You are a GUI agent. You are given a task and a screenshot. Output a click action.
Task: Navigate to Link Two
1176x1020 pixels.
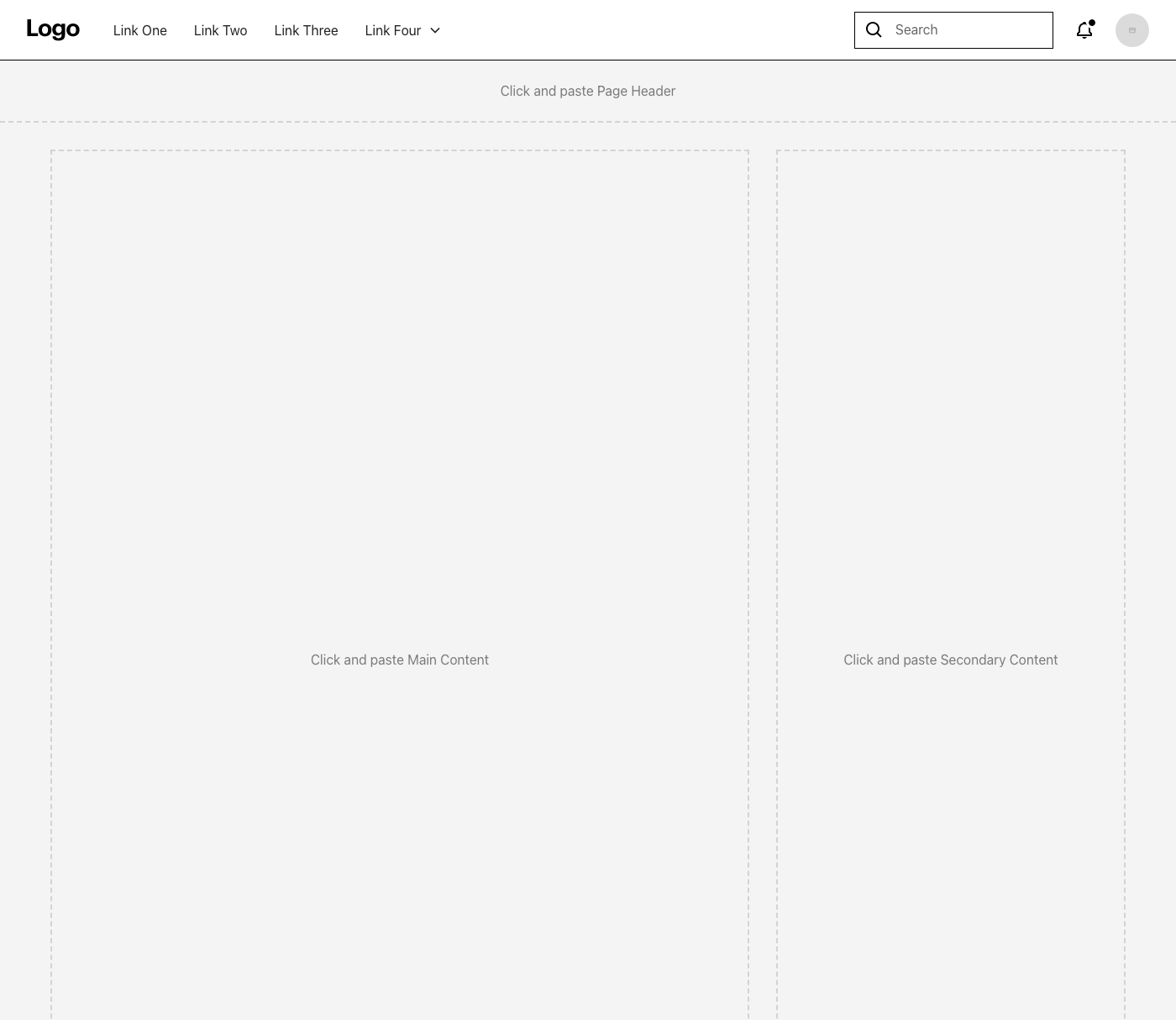[x=220, y=30]
